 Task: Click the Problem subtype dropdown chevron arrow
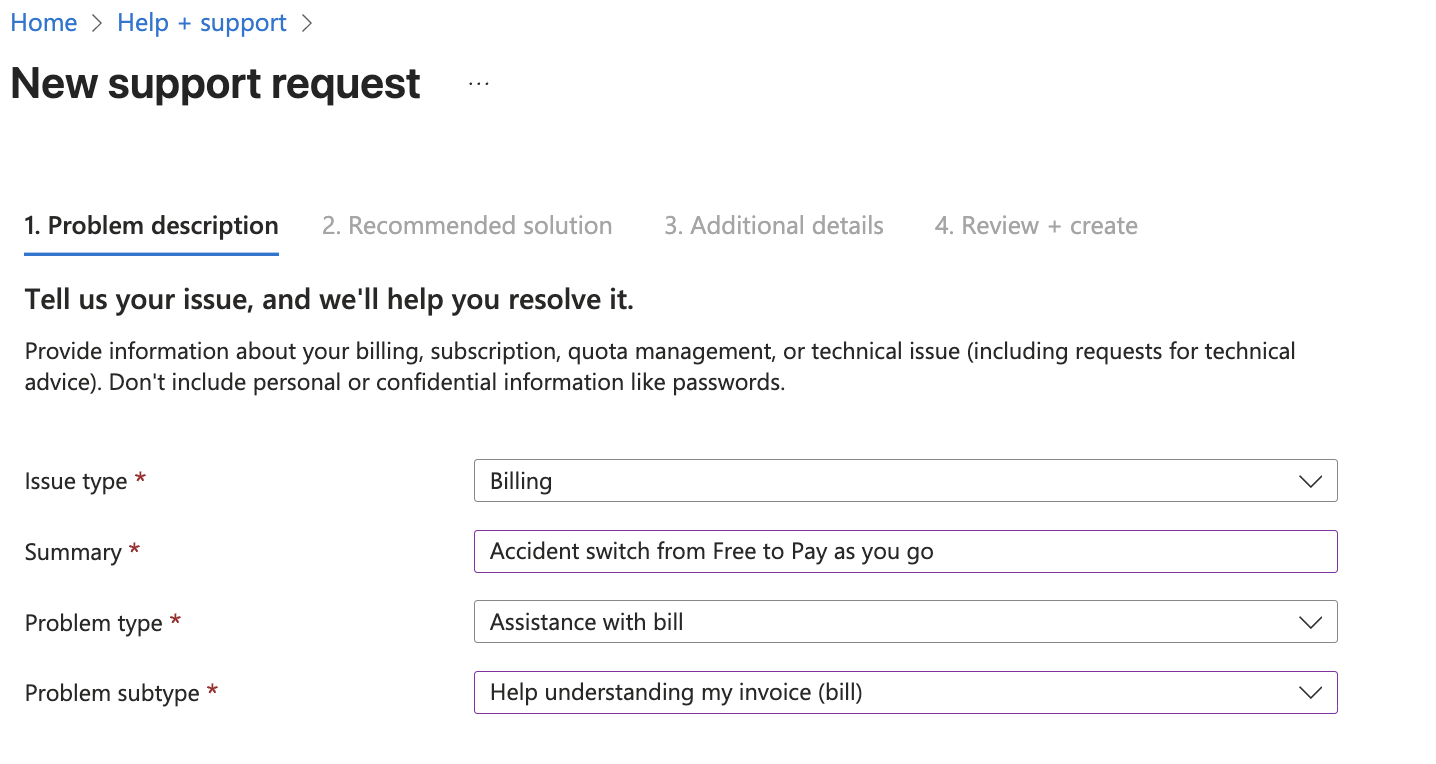click(x=1309, y=692)
